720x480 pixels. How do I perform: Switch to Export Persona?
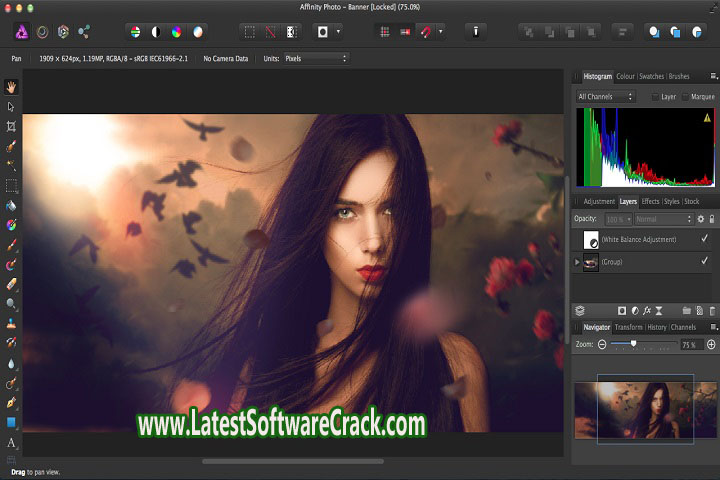pyautogui.click(x=84, y=32)
